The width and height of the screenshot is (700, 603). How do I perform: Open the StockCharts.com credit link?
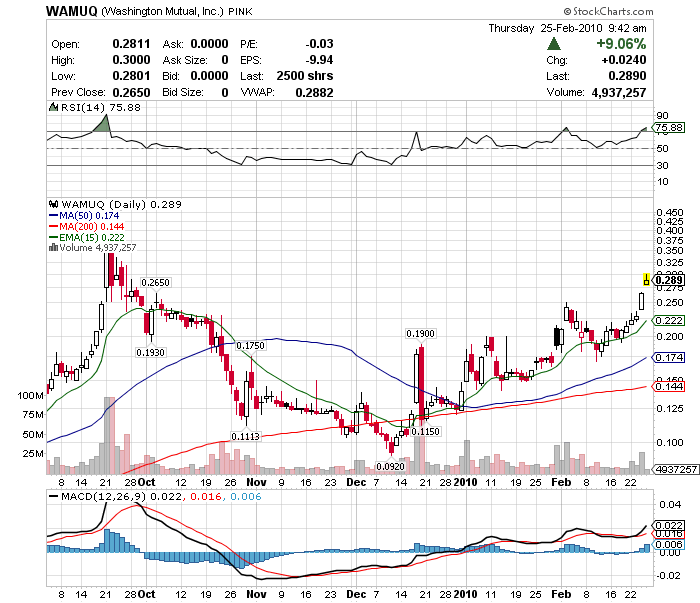click(x=608, y=12)
